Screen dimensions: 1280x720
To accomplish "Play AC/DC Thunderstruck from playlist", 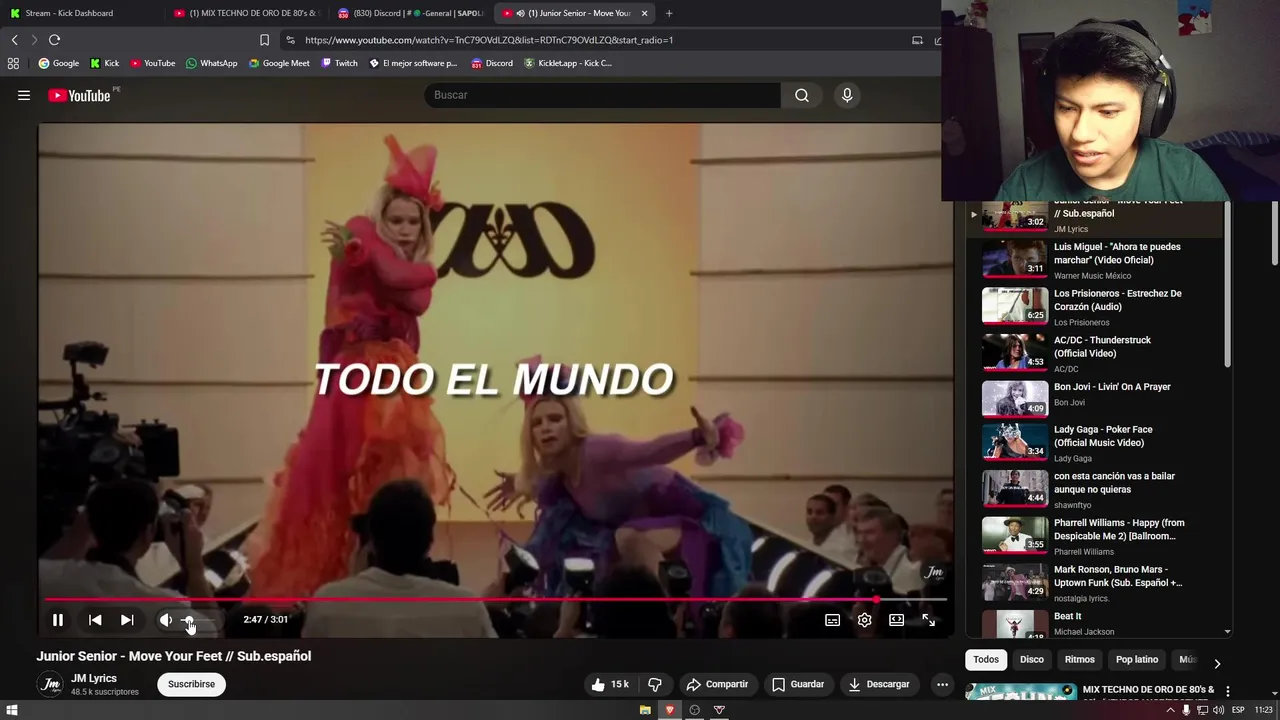I will (x=1095, y=353).
